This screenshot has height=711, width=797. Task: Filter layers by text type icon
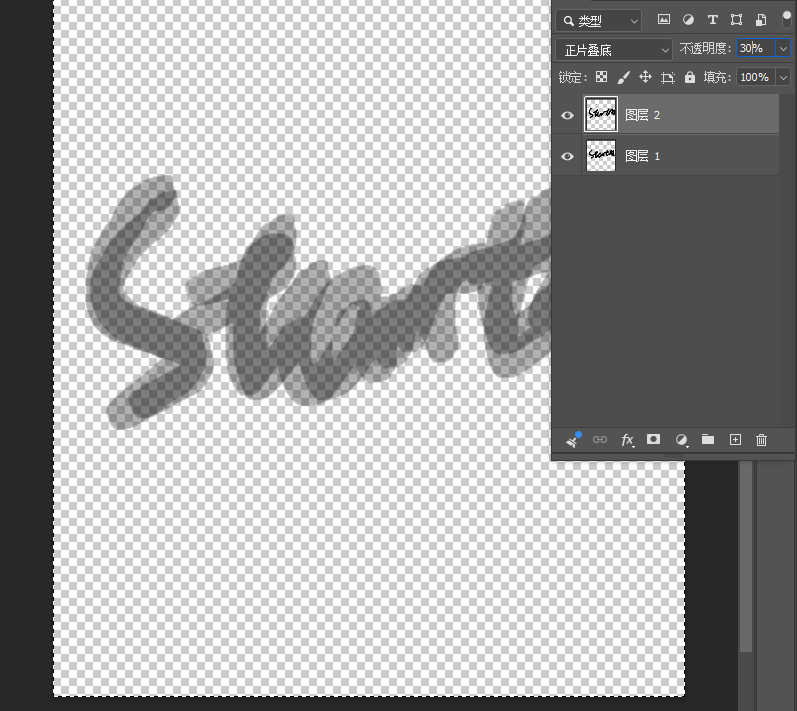[713, 20]
